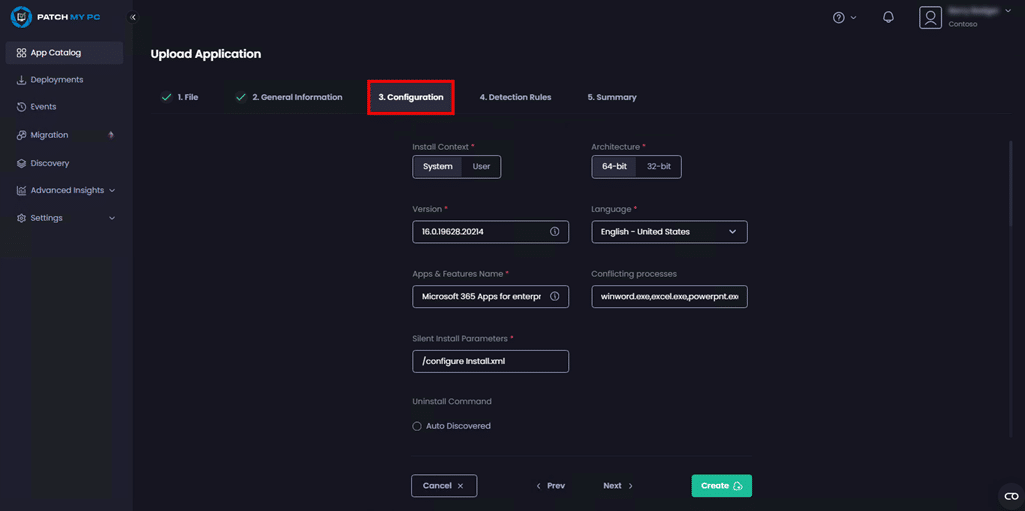This screenshot has width=1025, height=511.
Task: Open the Language dropdown
Action: coord(669,232)
